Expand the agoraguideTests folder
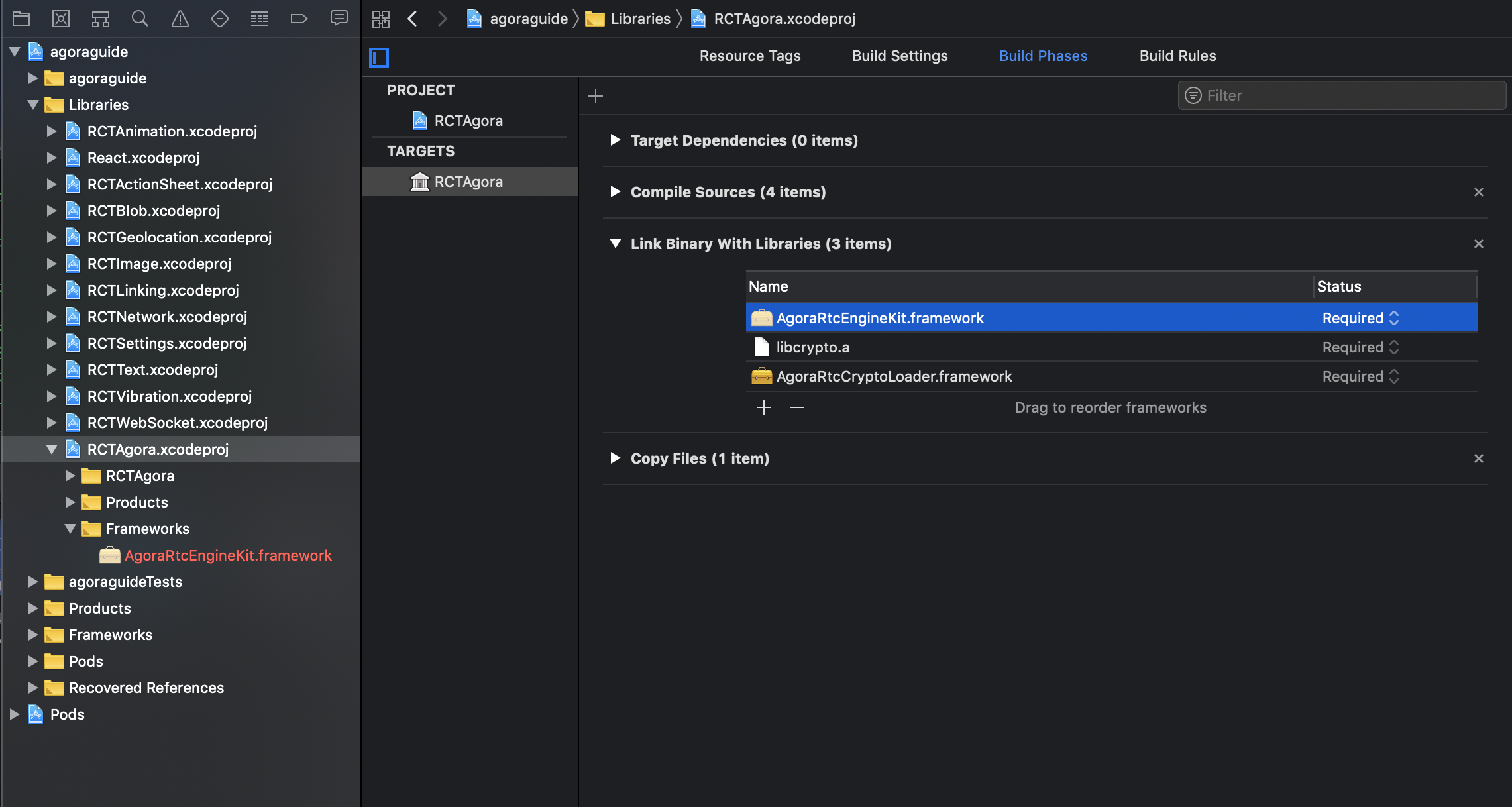1512x807 pixels. [x=33, y=582]
